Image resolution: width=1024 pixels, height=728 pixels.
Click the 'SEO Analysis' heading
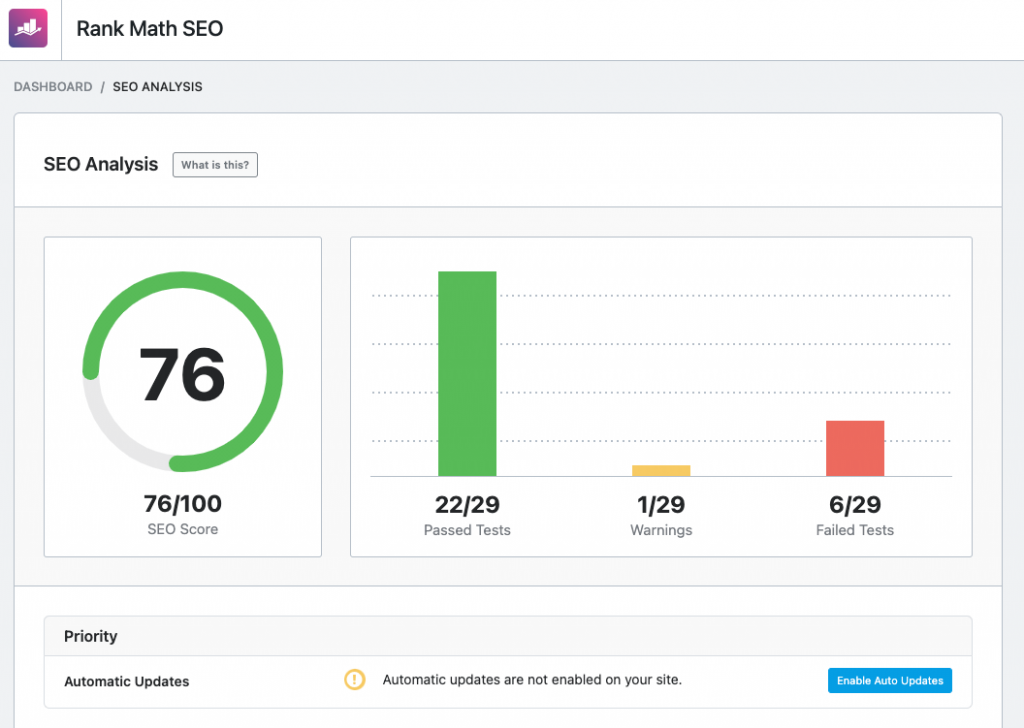[101, 164]
